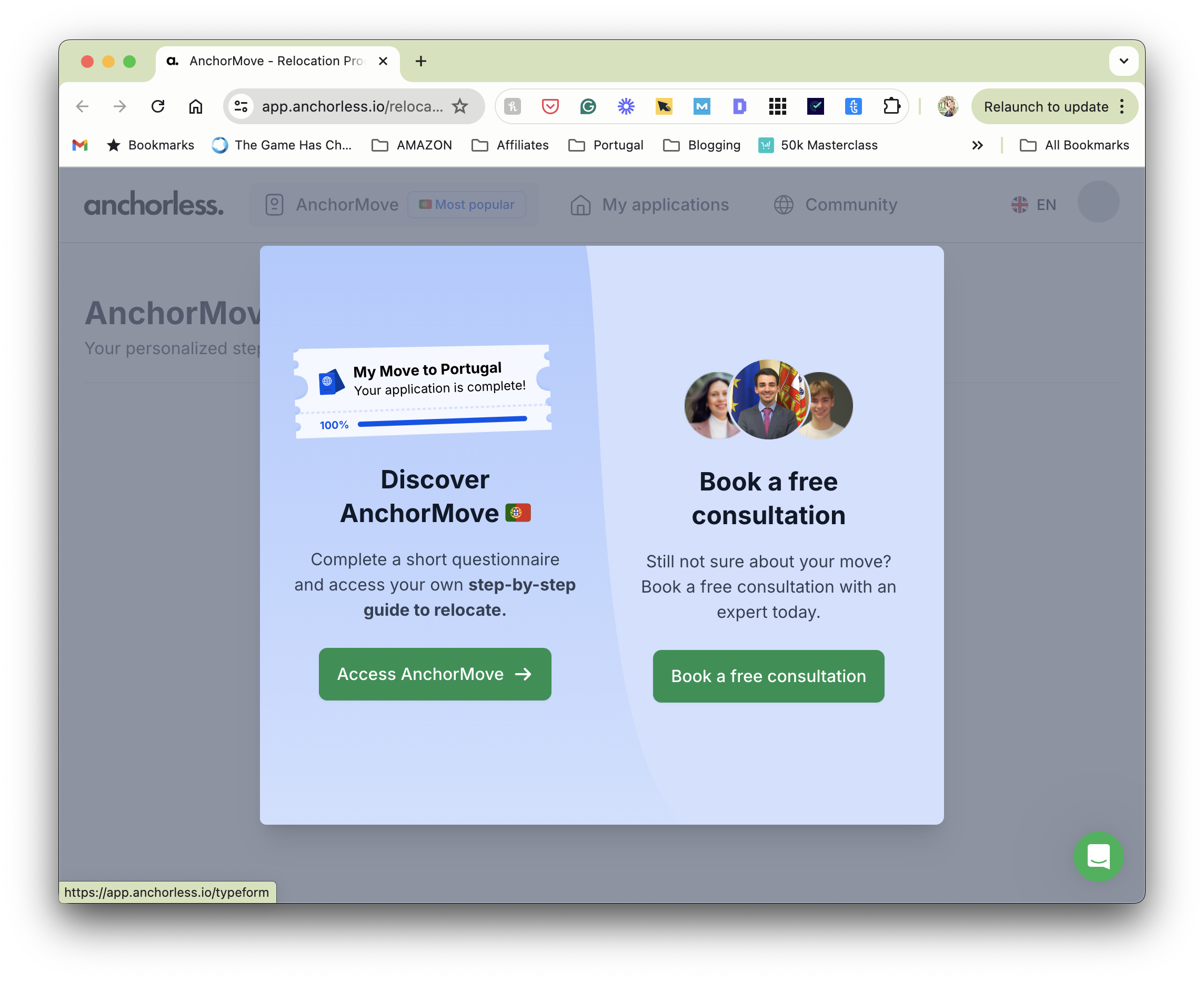Click the Access AnchorMove button
This screenshot has height=981, width=1204.
pos(435,674)
